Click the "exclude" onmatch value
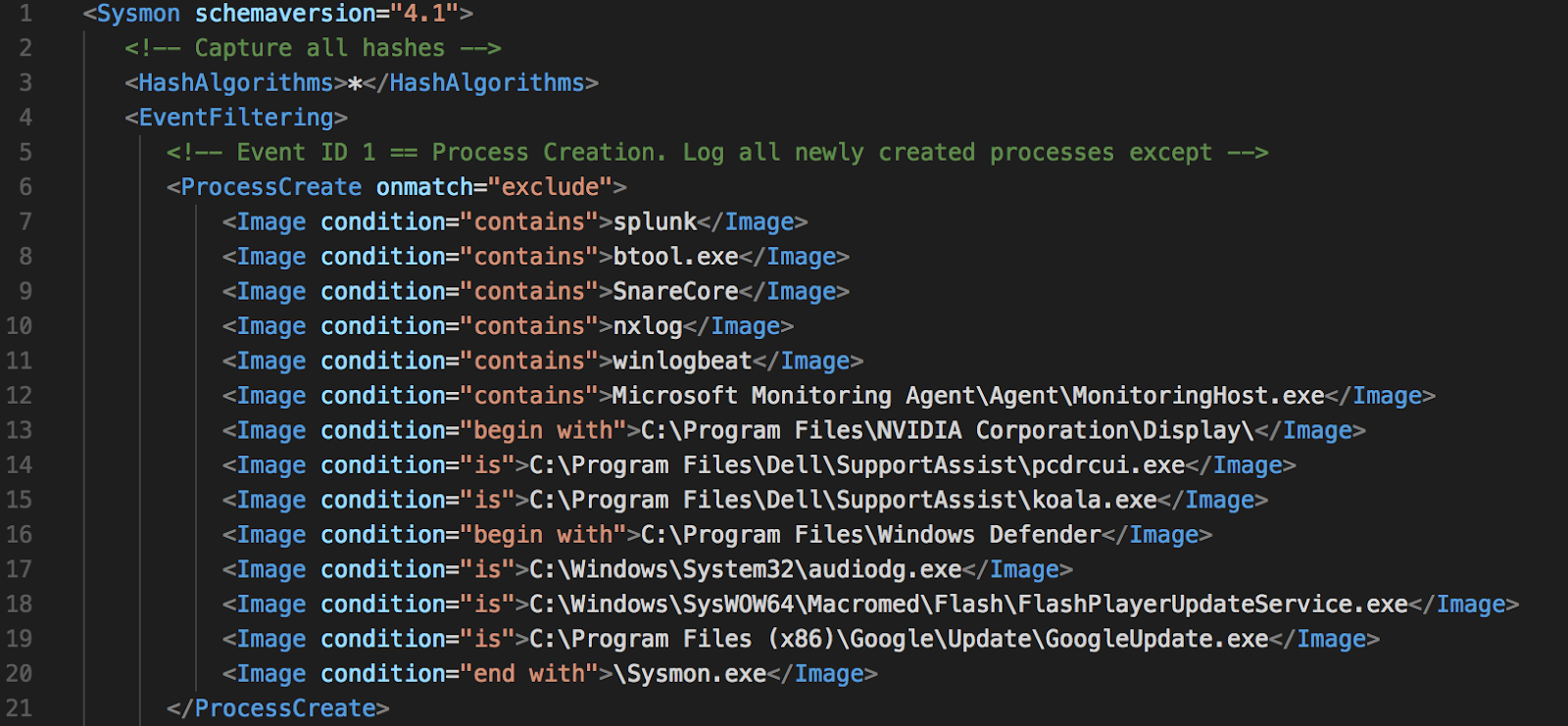The width and height of the screenshot is (1568, 726). tap(550, 187)
